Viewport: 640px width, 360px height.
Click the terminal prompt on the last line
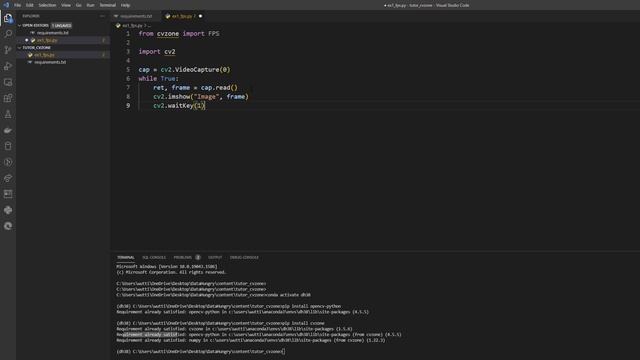pyautogui.click(x=200, y=351)
